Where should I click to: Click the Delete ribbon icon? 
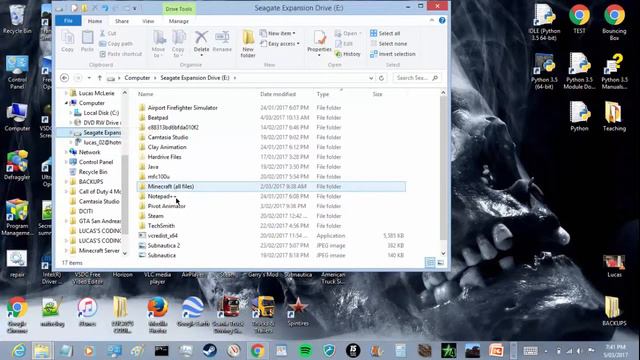tap(201, 43)
